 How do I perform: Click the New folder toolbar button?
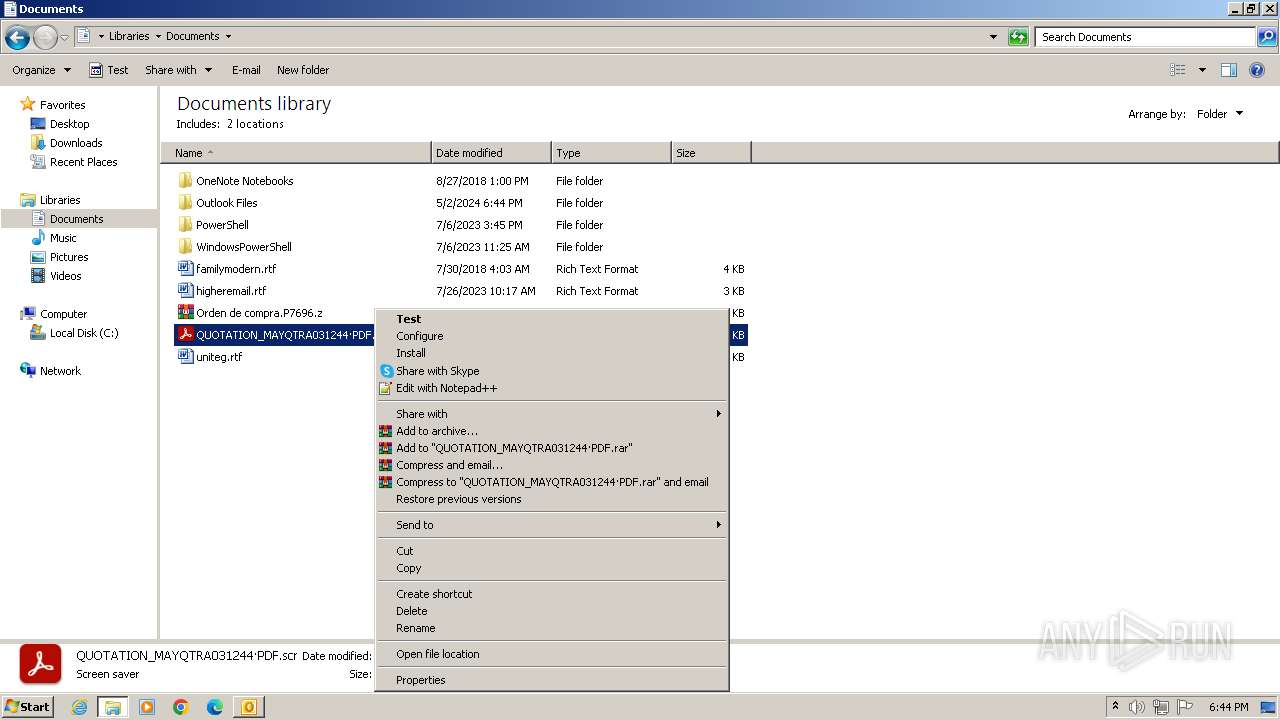point(303,70)
